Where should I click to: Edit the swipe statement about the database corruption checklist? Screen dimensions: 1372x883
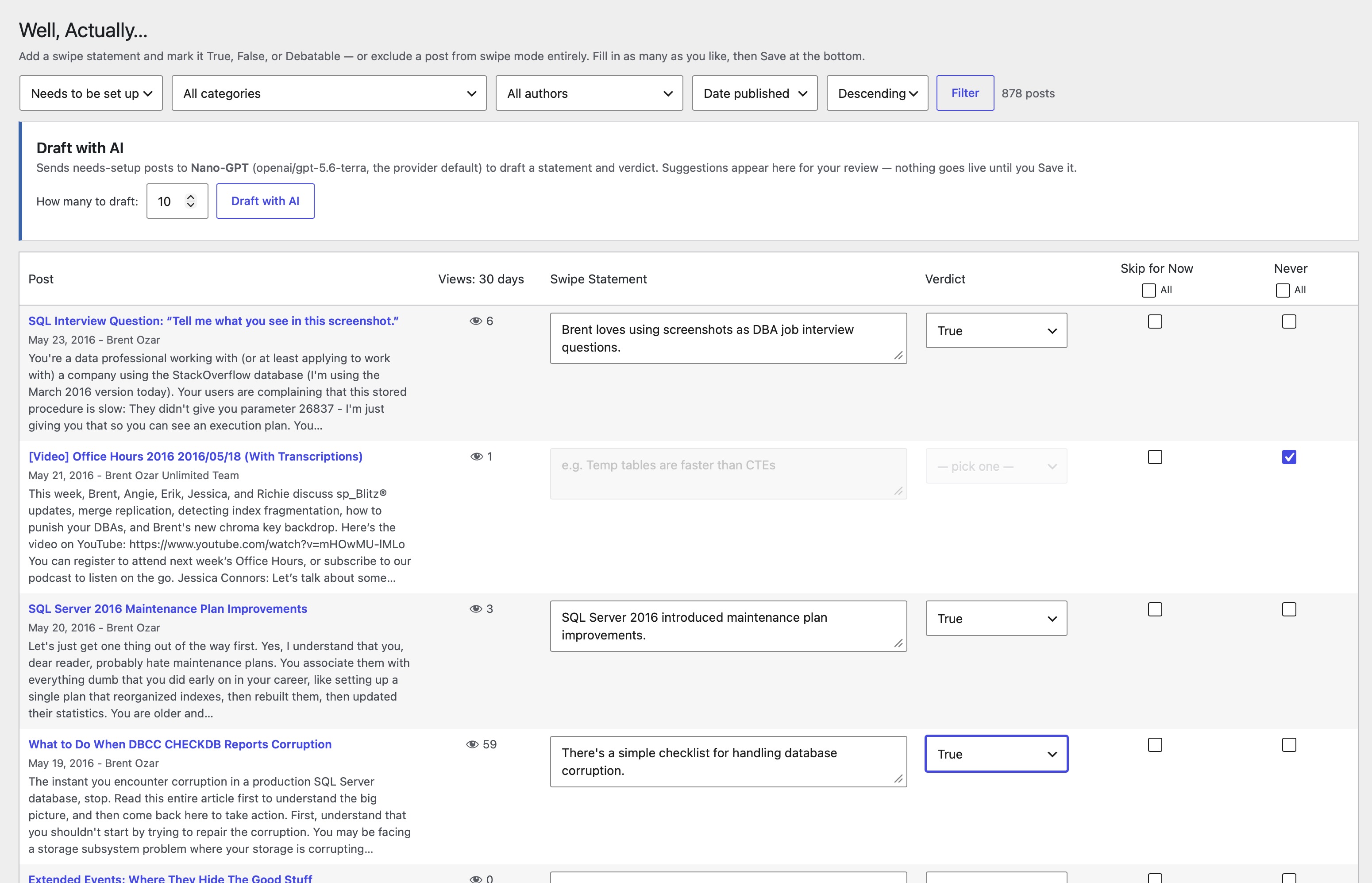pyautogui.click(x=728, y=762)
